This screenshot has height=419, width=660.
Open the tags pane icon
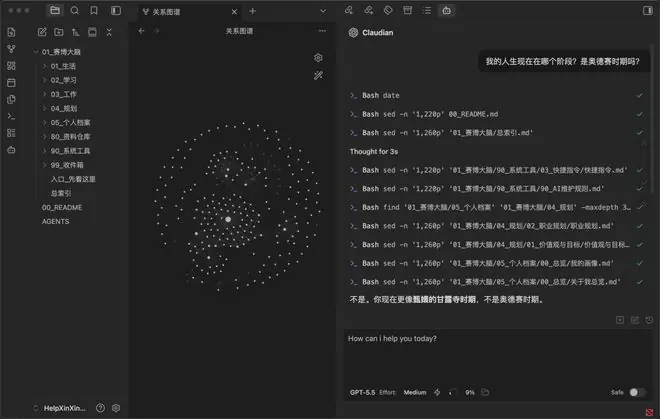point(388,11)
